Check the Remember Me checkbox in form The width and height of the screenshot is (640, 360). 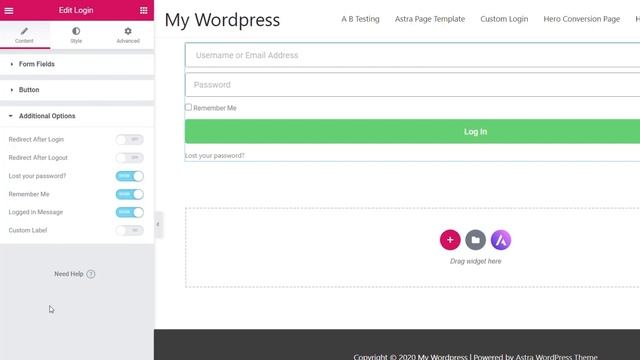(x=188, y=107)
